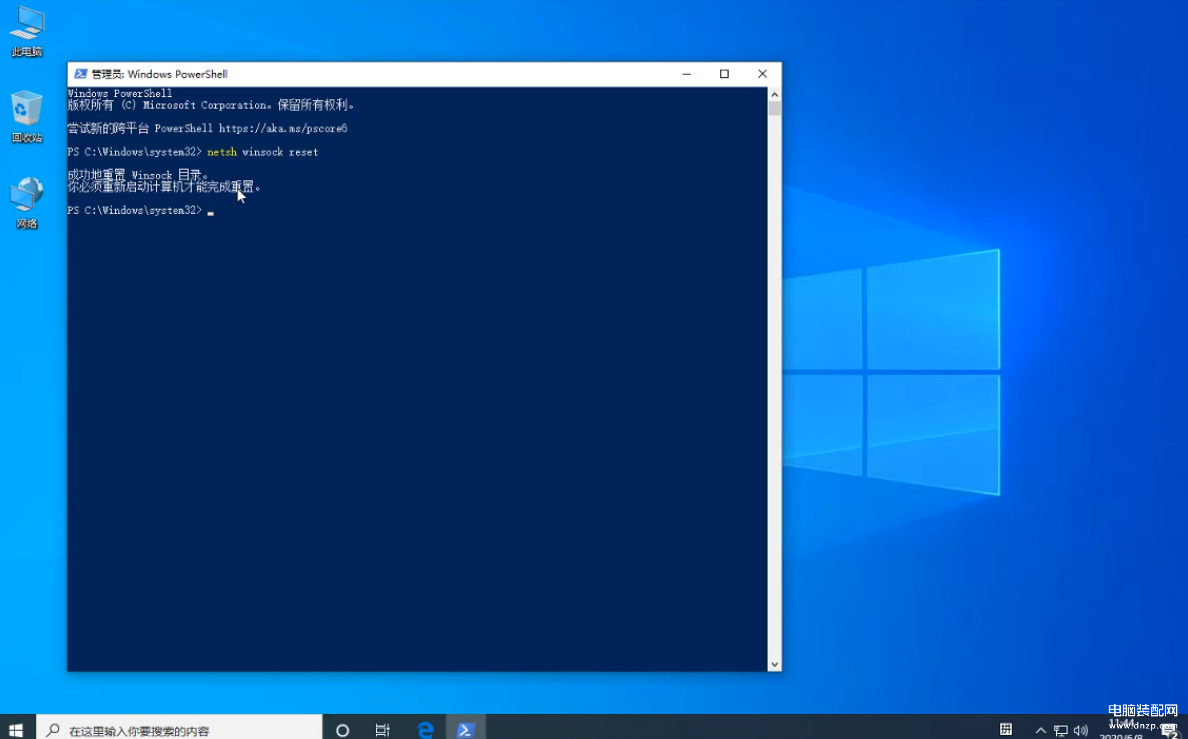
Task: Launch Microsoft Edge from the taskbar
Action: (x=425, y=730)
